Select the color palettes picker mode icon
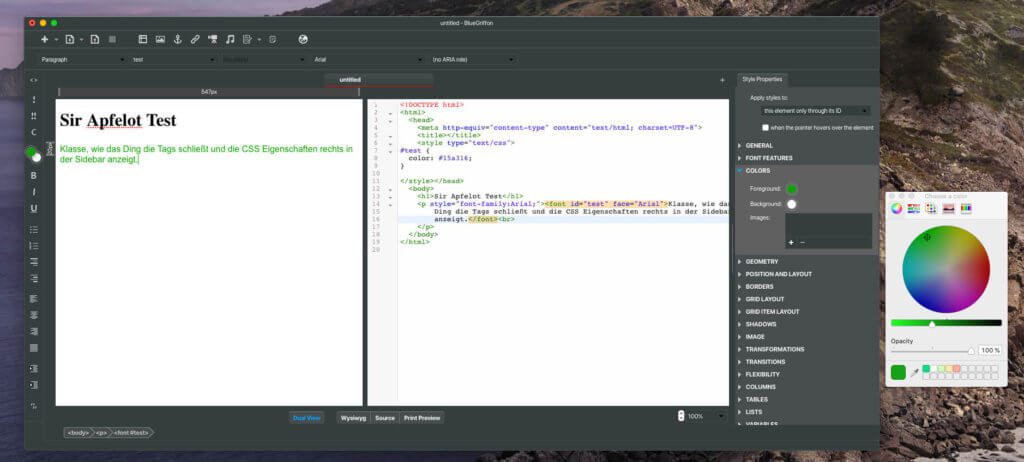This screenshot has width=1024, height=462. click(x=931, y=208)
